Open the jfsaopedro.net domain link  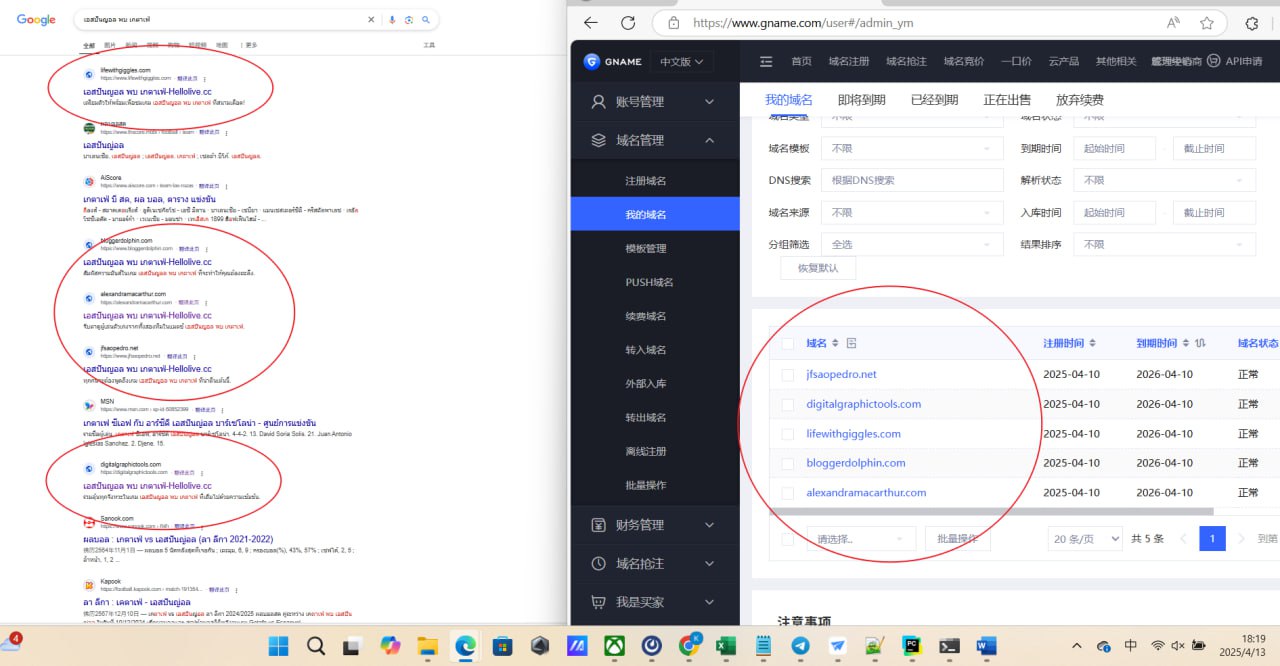tap(841, 374)
